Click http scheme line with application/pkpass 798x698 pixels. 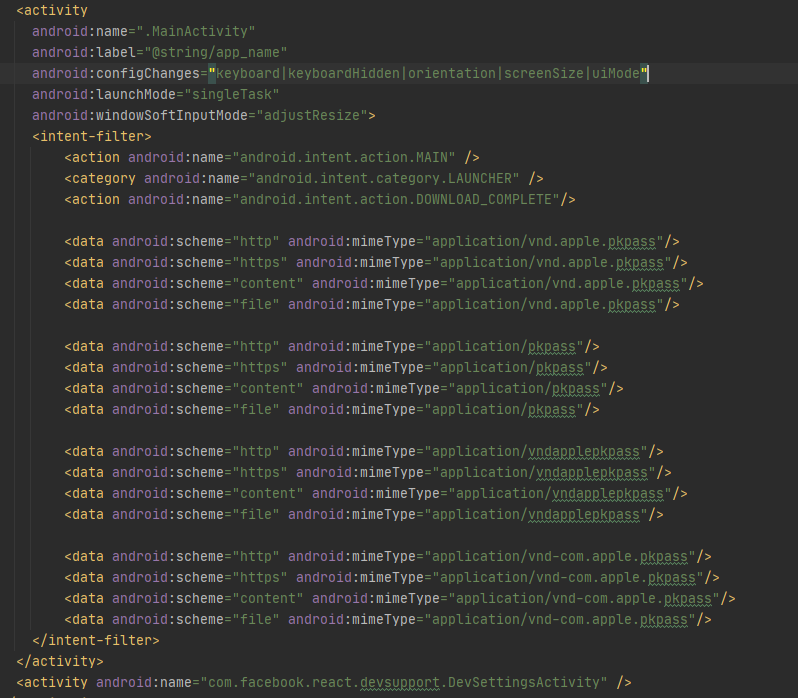[332, 346]
